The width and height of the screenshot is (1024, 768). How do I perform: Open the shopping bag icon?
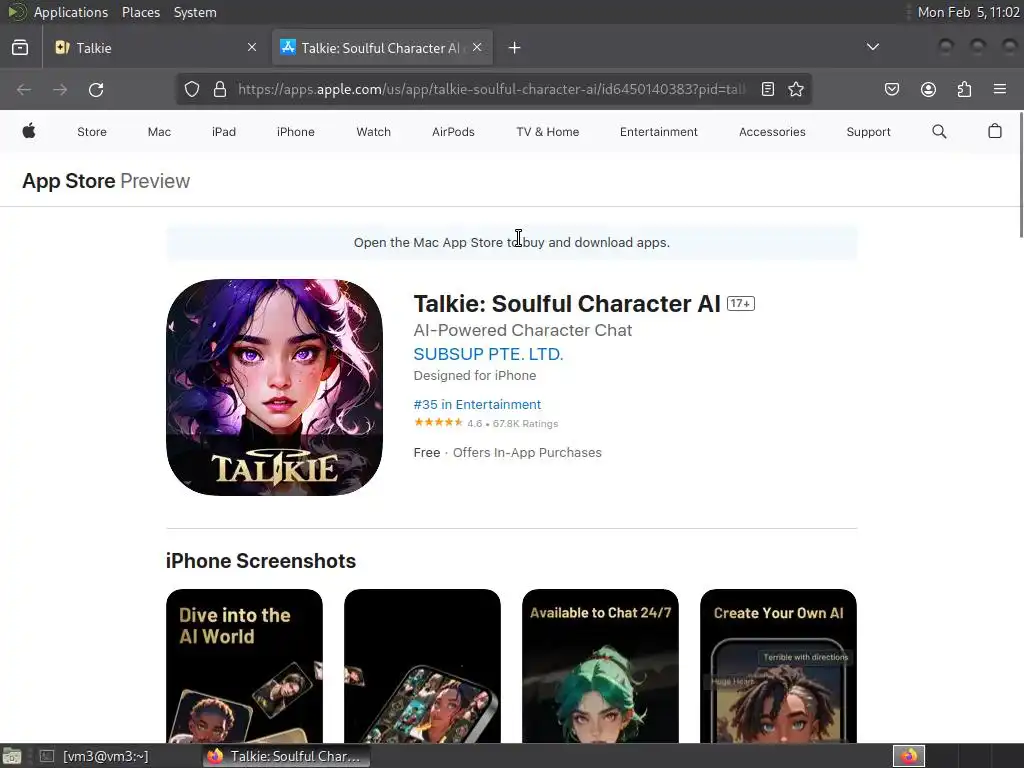pos(995,131)
